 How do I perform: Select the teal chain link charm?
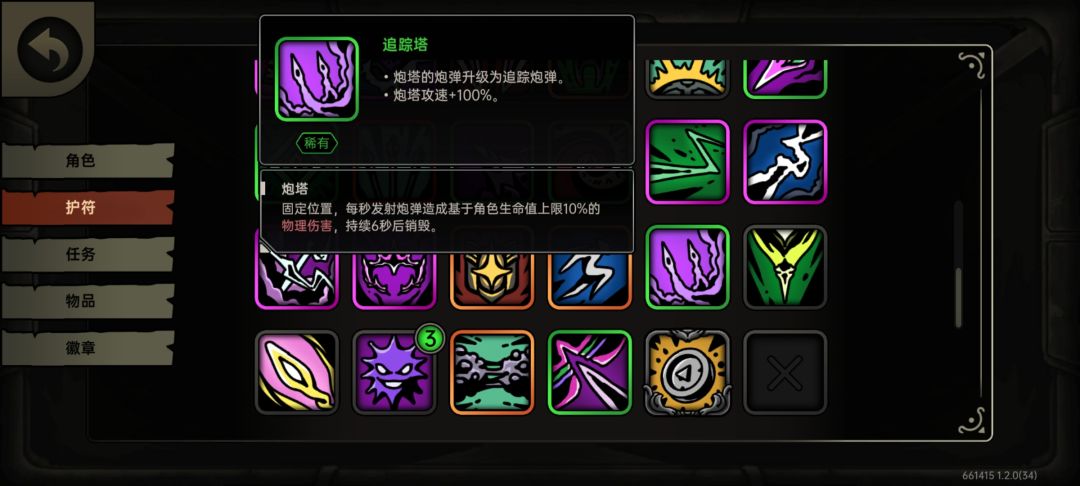click(492, 372)
